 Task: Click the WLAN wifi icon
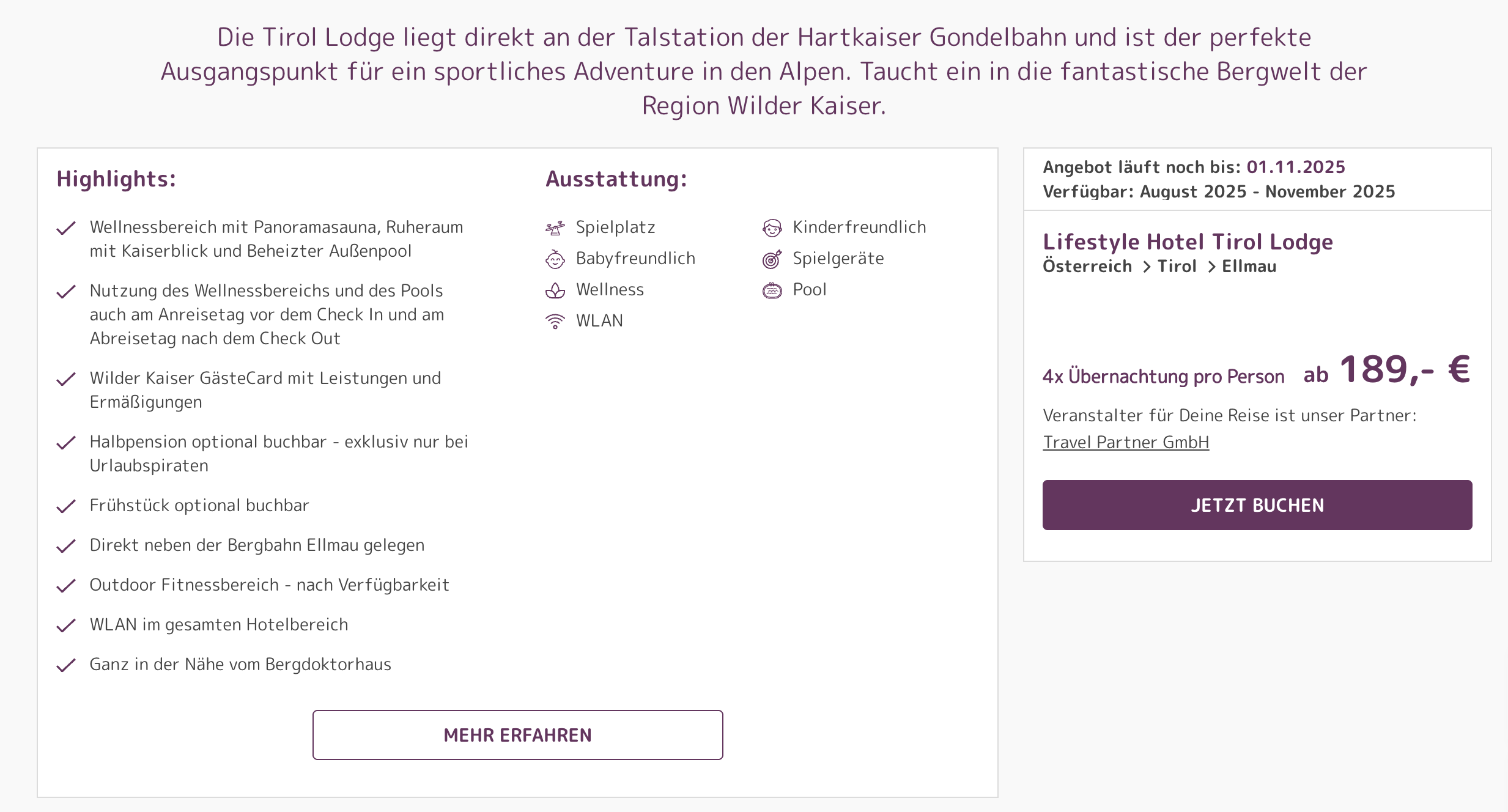(x=555, y=322)
